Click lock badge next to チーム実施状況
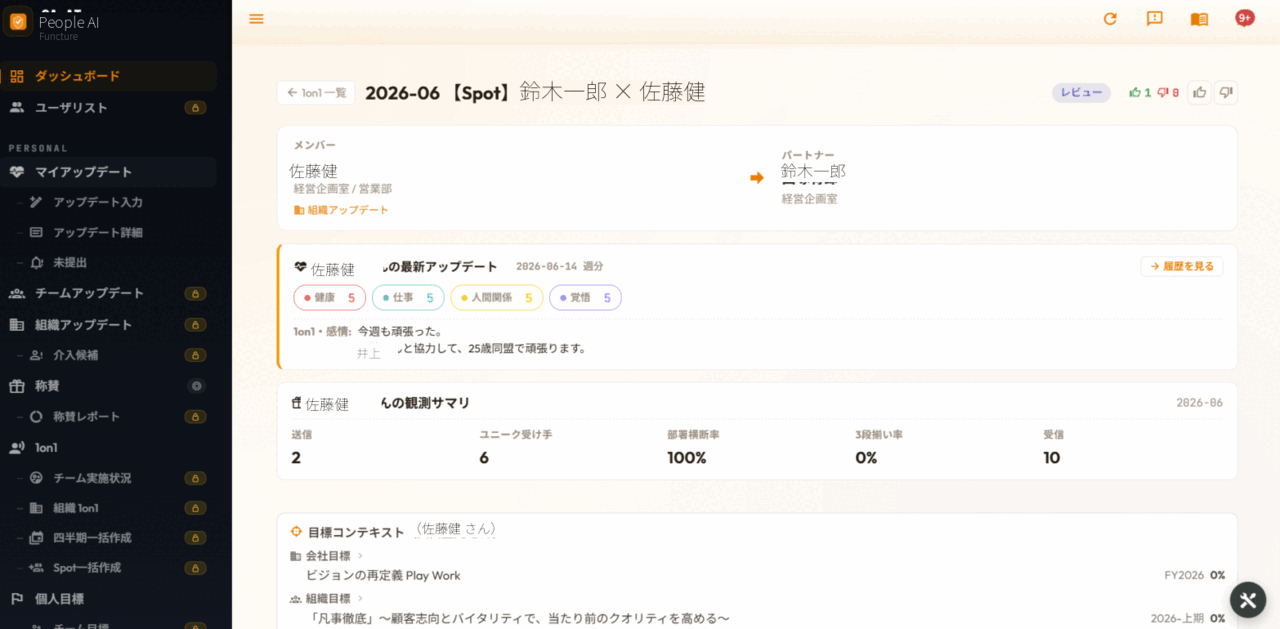 coord(196,478)
